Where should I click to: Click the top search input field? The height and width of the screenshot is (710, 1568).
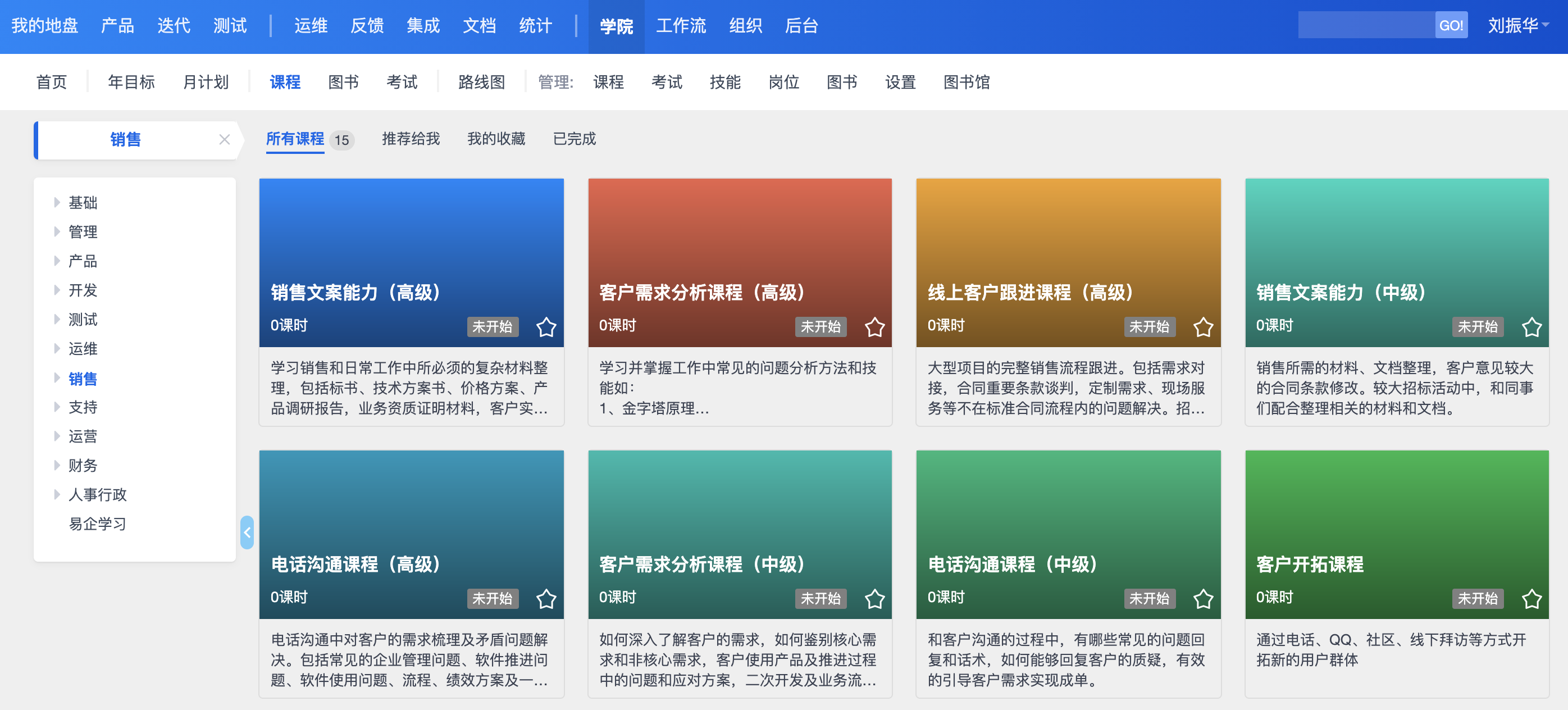[1366, 26]
